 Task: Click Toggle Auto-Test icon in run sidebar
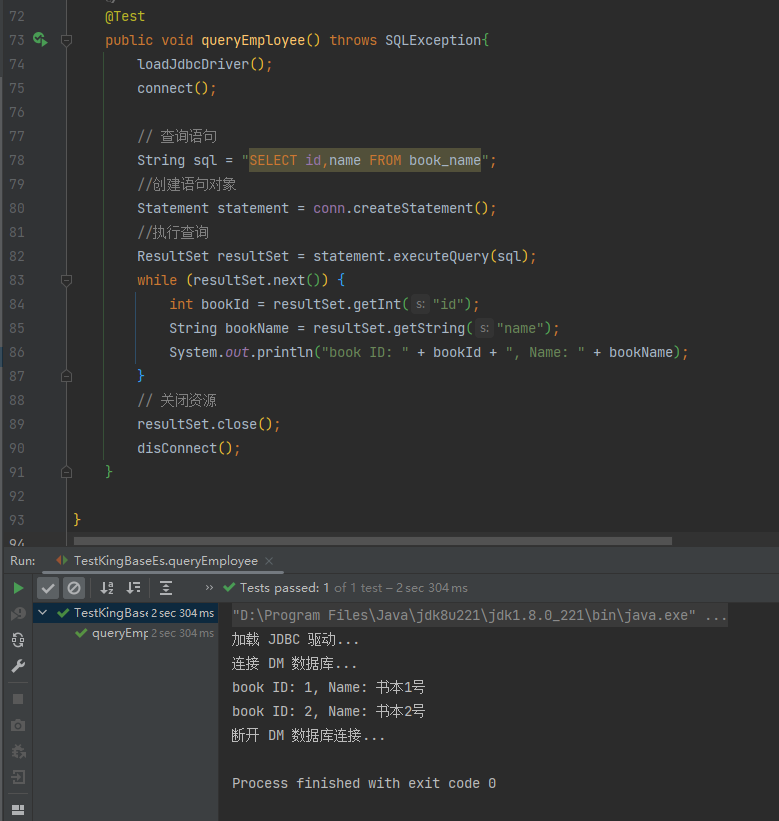pyautogui.click(x=18, y=640)
